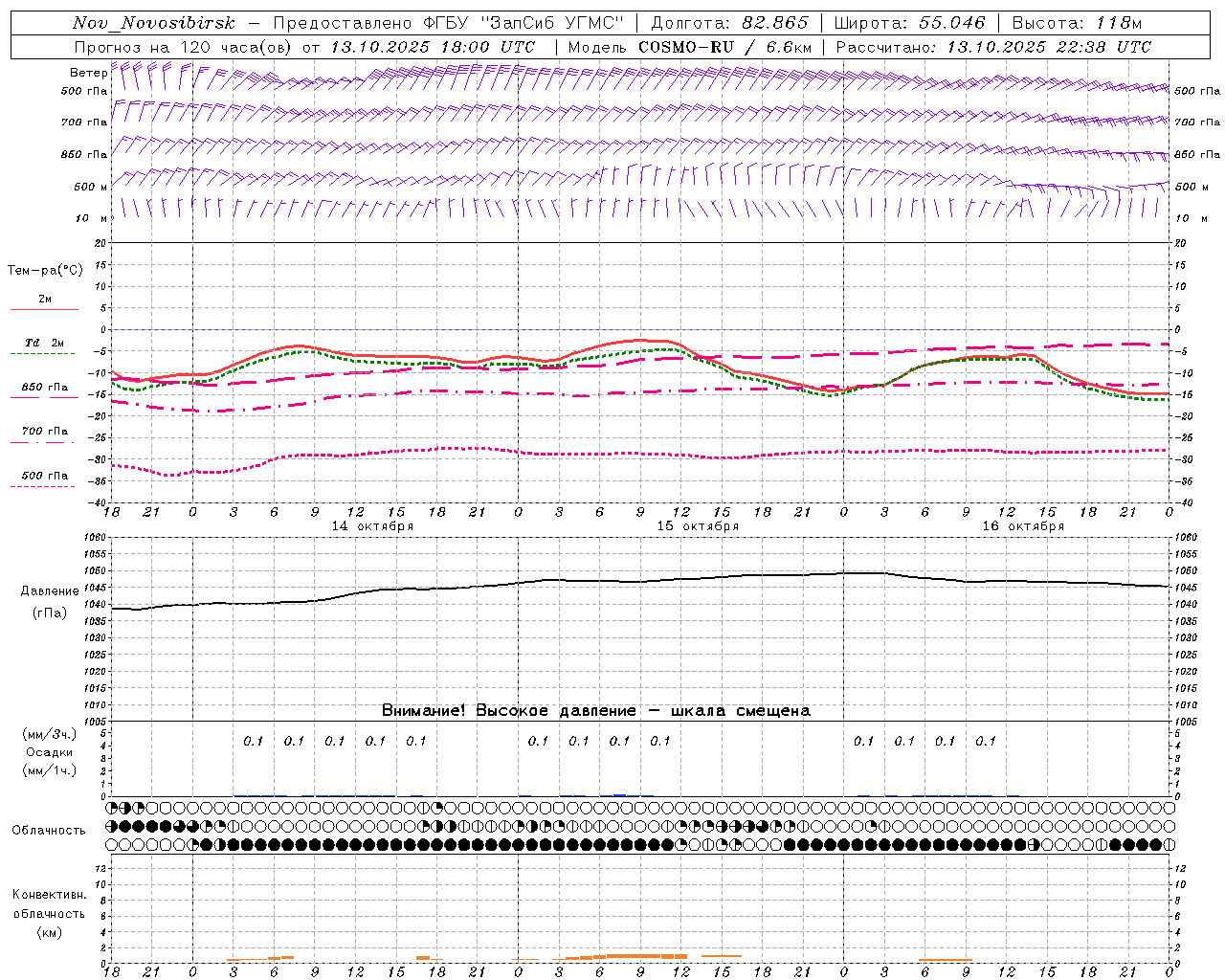Select forecast start time 13.10.2025 18:00 UTC
1225x980 pixels.
(433, 47)
